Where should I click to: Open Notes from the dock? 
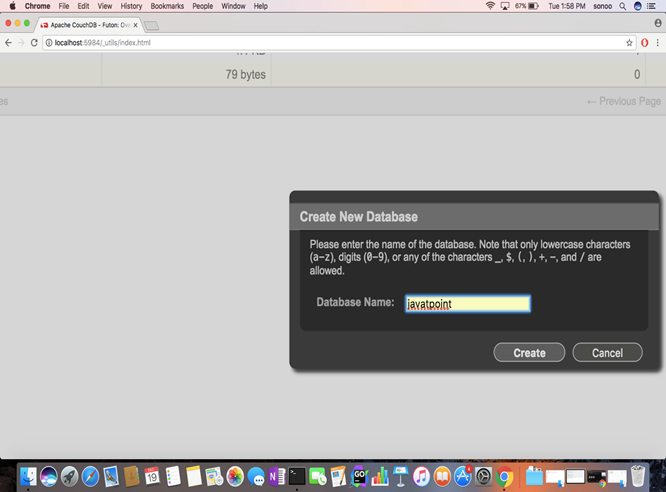194,476
